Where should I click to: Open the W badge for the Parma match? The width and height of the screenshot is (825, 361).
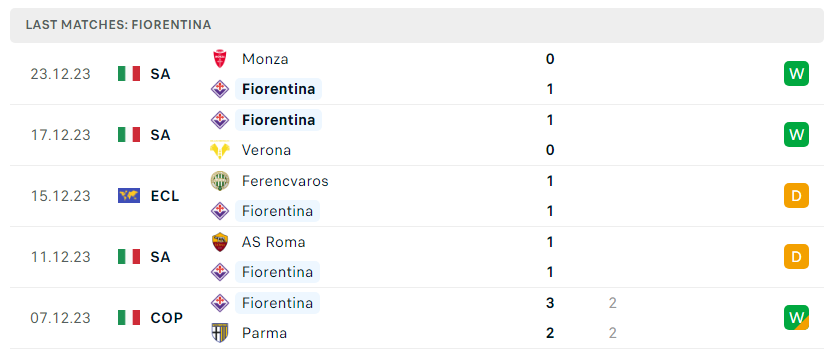(x=796, y=318)
